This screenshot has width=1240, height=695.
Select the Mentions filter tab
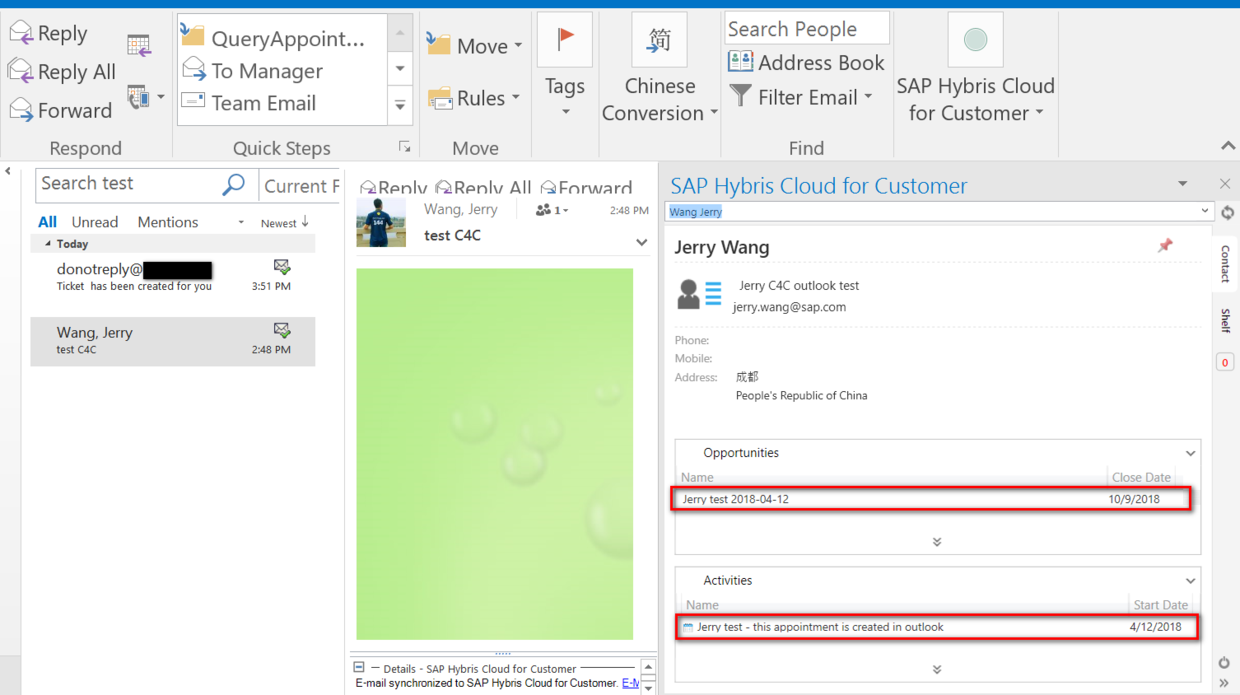click(x=168, y=222)
